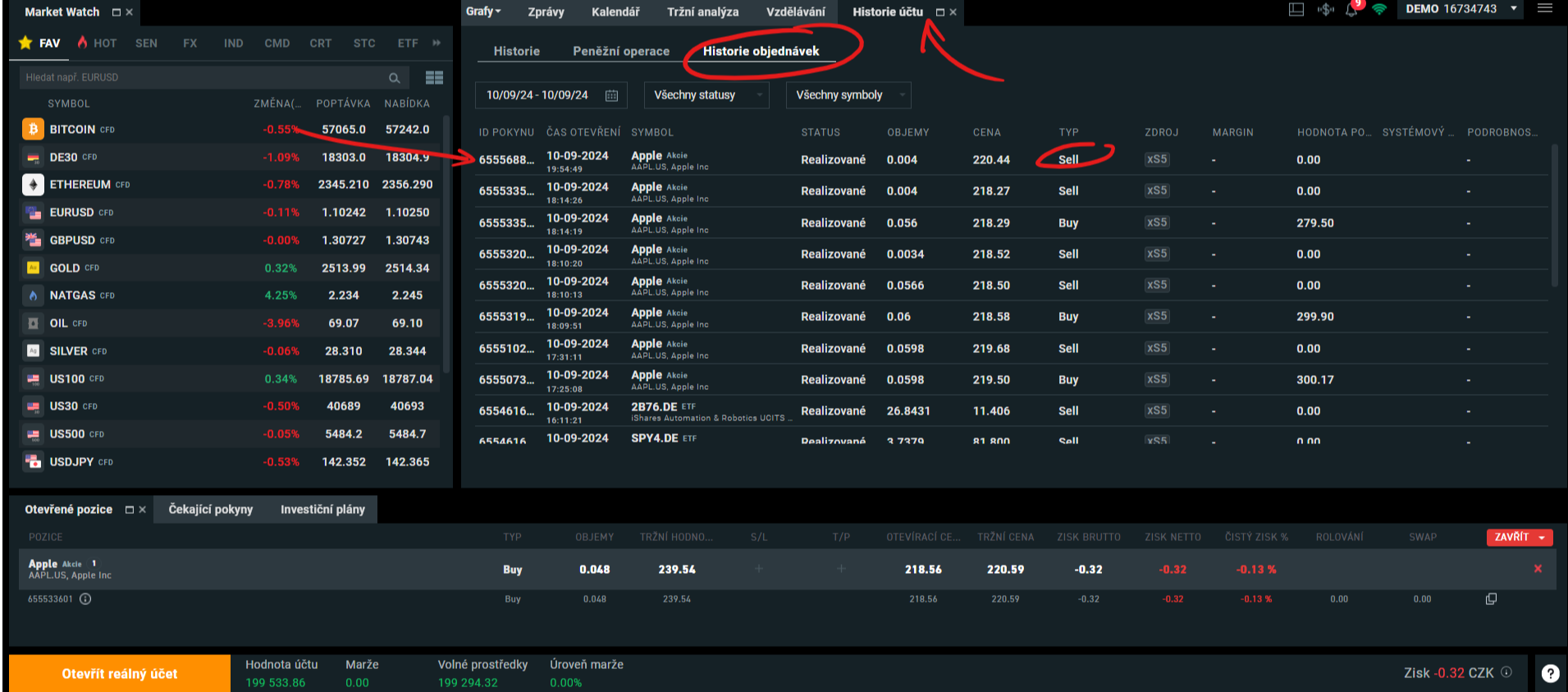Image resolution: width=1568 pixels, height=692 pixels.
Task: Close the Apple position with red X
Action: tap(1537, 569)
